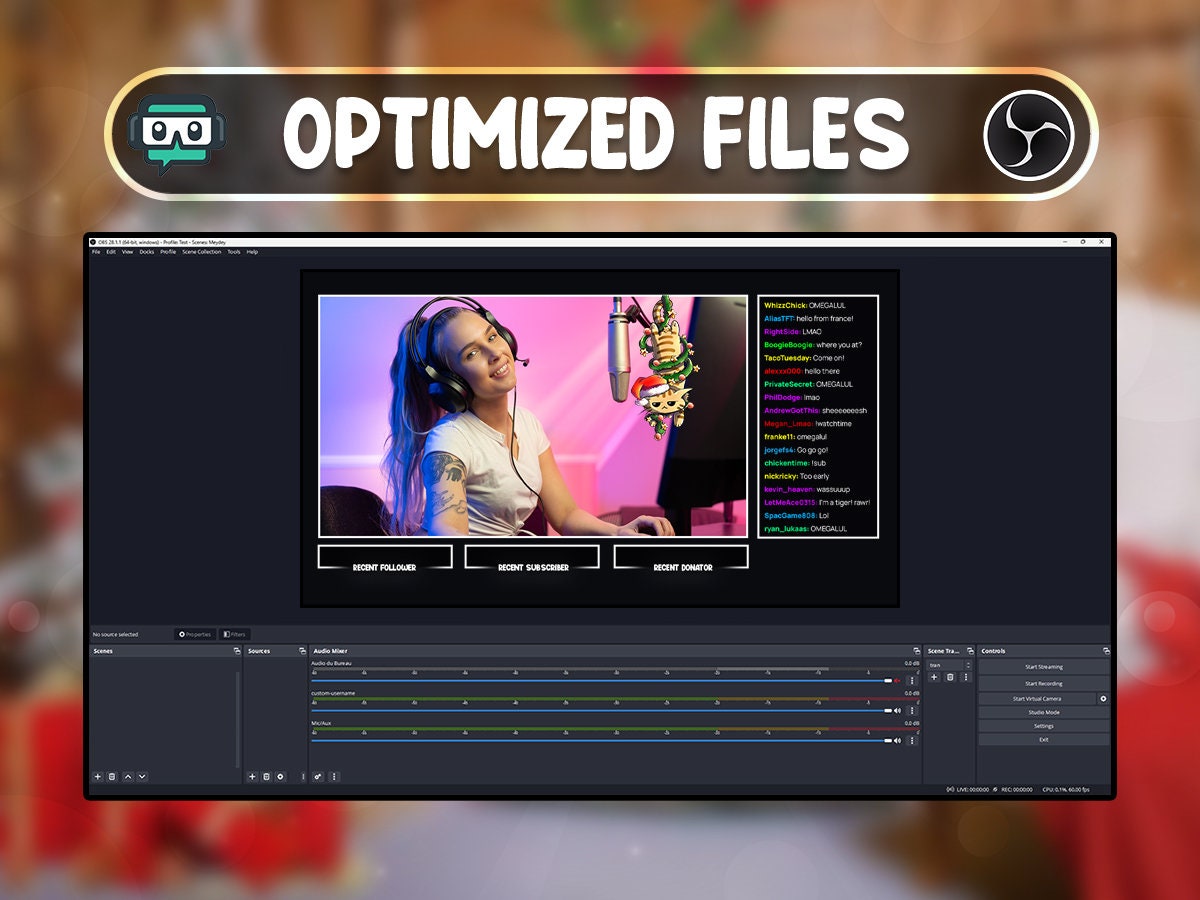Click the Start Recording button

[x=1044, y=684]
